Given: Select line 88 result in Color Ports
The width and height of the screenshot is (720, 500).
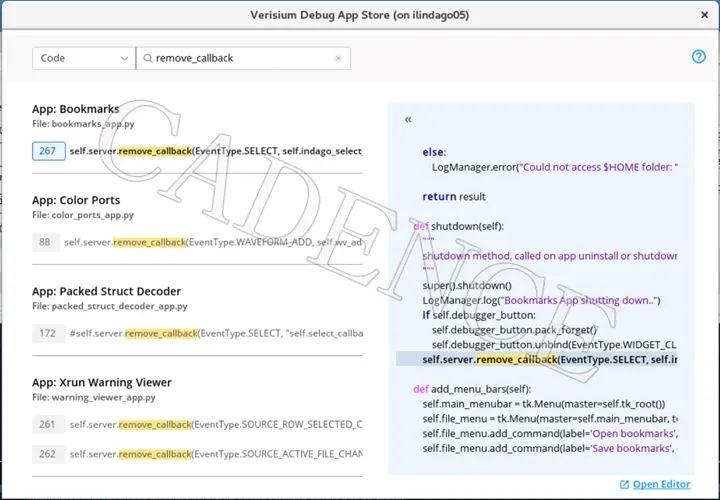Looking at the screenshot, I should tap(44, 242).
